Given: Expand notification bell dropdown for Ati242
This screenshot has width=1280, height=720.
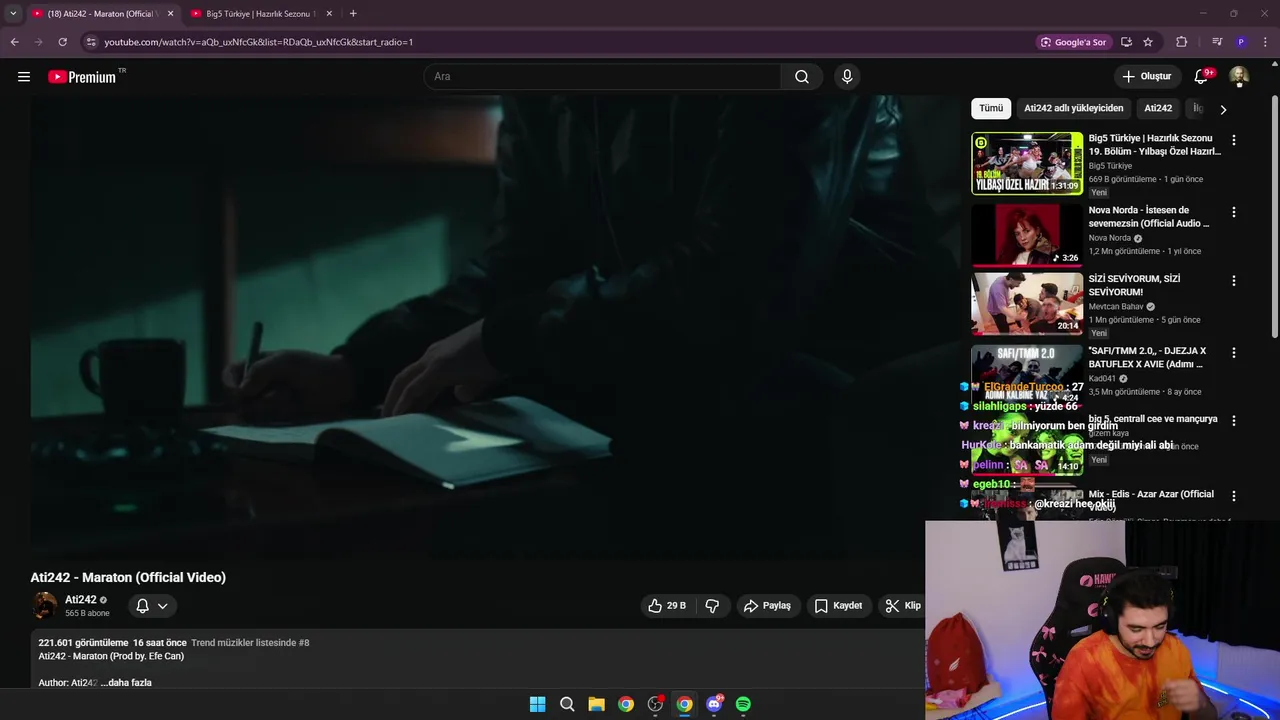Looking at the screenshot, I should coord(152,606).
